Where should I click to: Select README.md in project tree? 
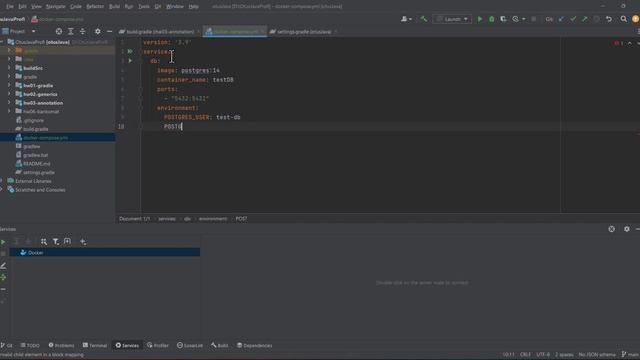(37, 164)
